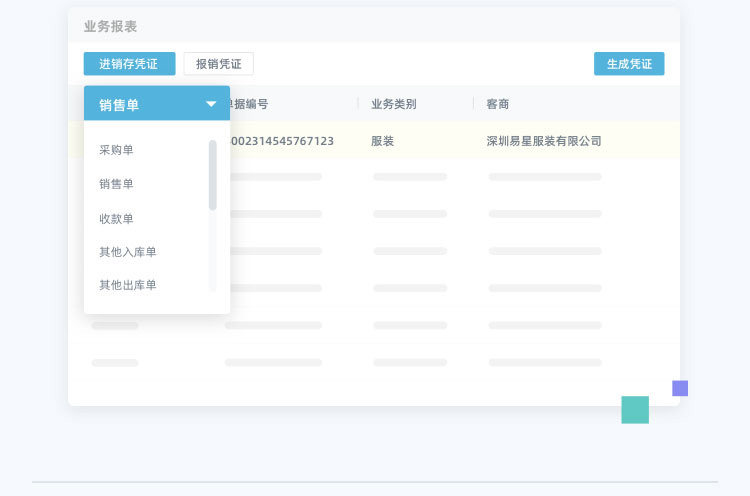Click the teal decorative square

[635, 410]
